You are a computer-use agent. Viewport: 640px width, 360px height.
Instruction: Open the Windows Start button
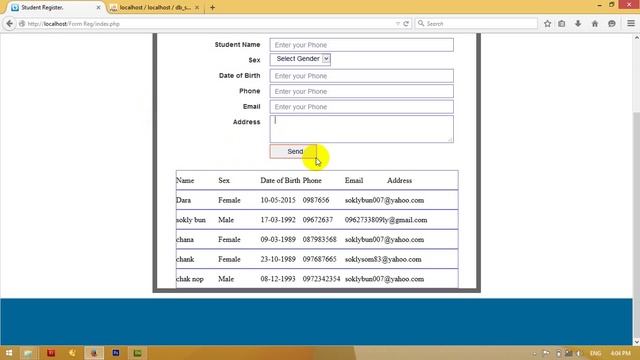tap(9, 353)
